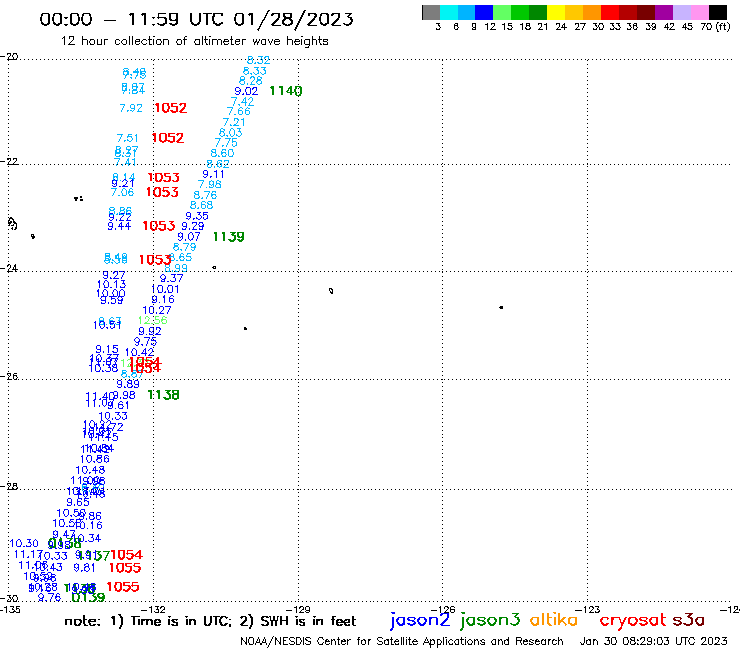This screenshot has height=650, width=740.
Task: Click wave height value 9.02
Action: (246, 92)
